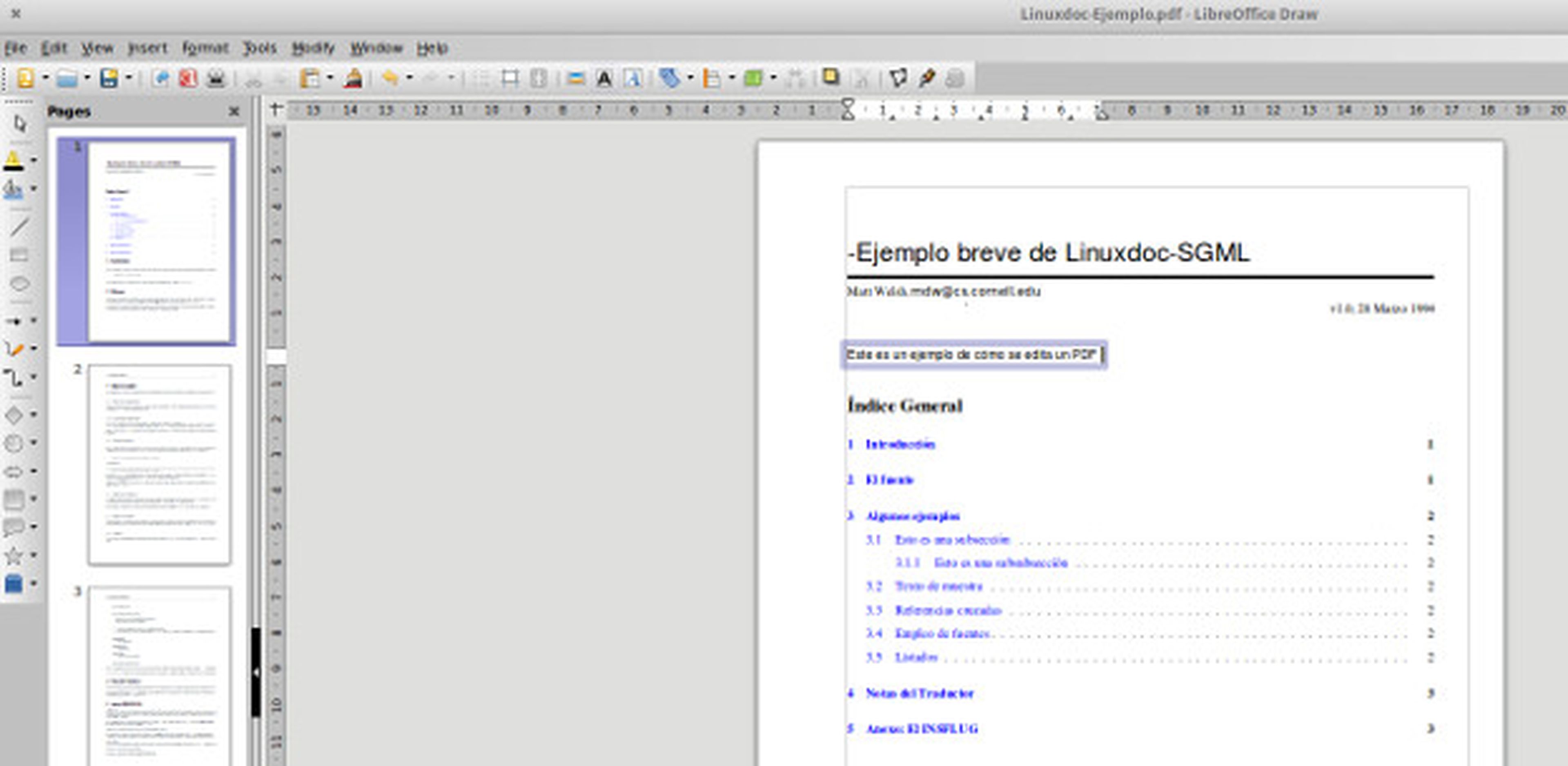Open the Fill color dropdown arrow

pyautogui.click(x=33, y=189)
